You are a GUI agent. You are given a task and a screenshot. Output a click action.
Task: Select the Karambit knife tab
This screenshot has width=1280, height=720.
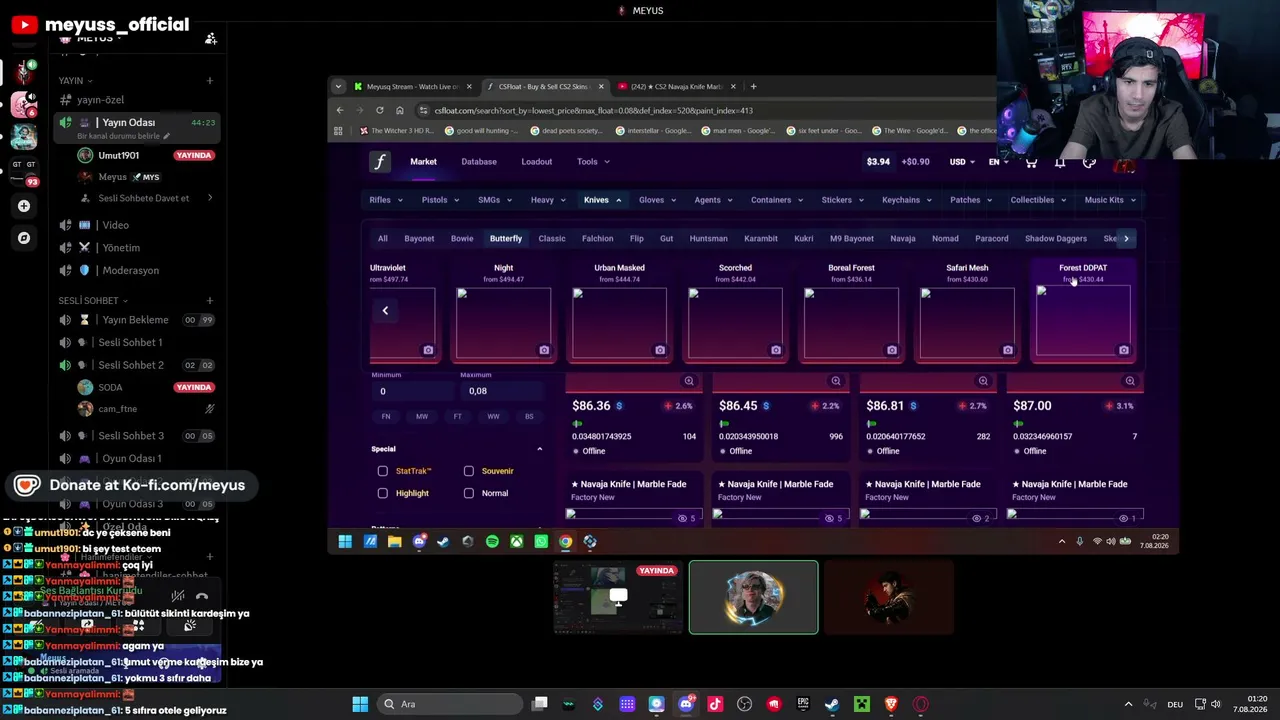[761, 239]
